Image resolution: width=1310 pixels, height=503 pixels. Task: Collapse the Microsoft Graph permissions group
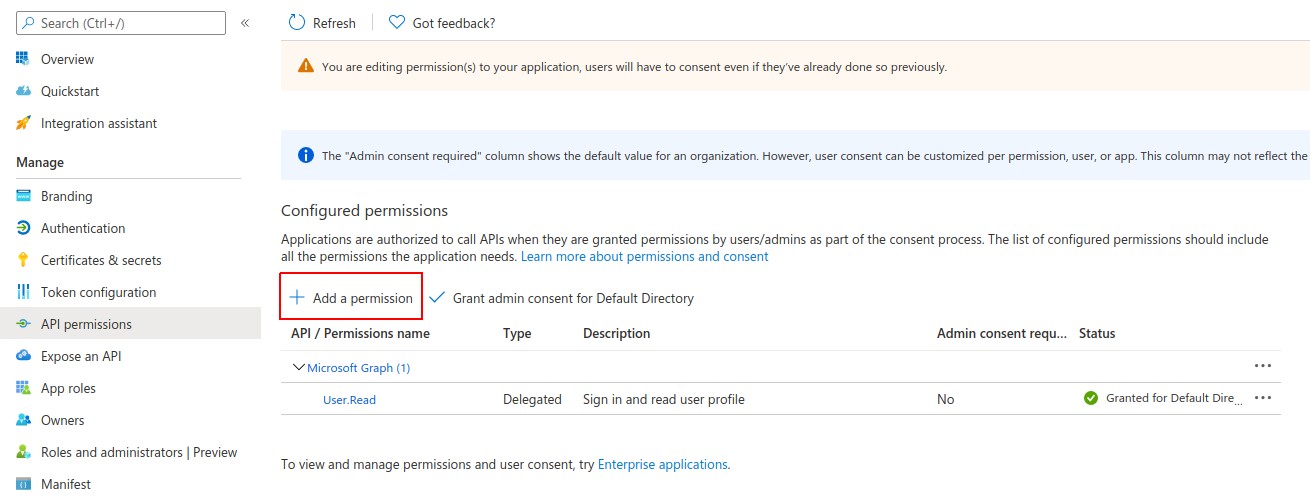tap(298, 367)
